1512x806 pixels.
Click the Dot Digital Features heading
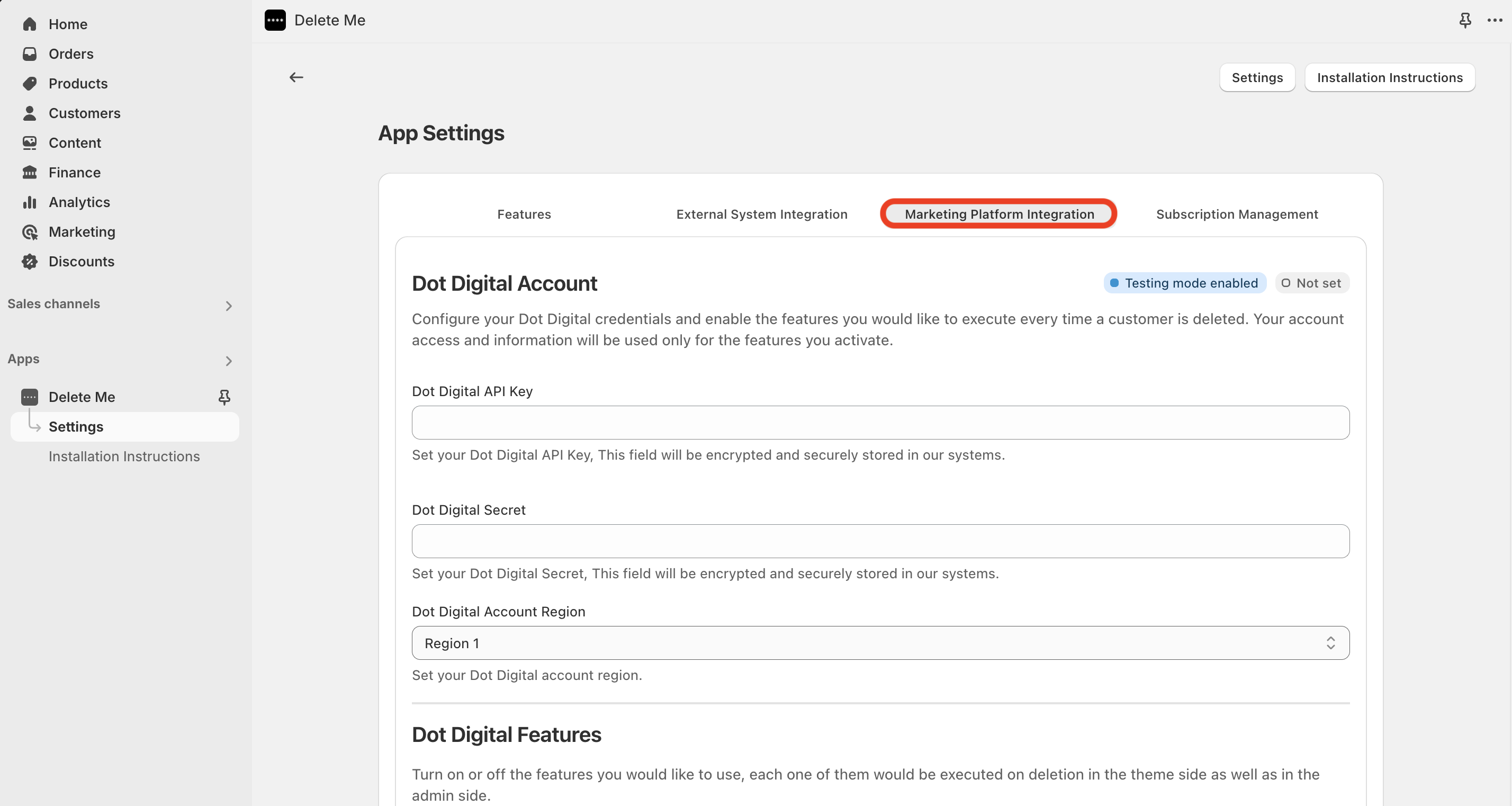(x=506, y=735)
